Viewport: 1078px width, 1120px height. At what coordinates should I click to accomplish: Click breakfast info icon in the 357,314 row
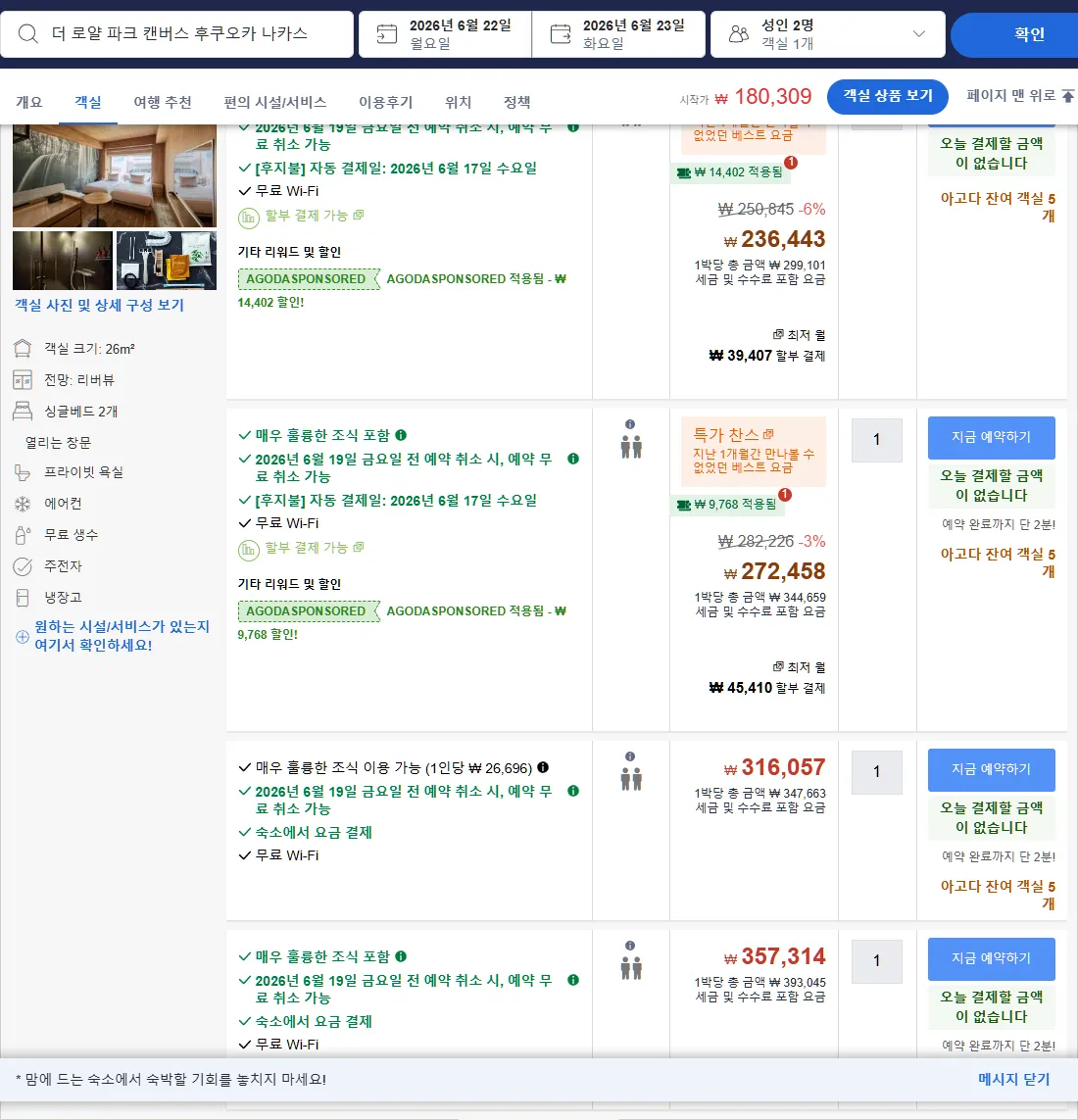[401, 956]
